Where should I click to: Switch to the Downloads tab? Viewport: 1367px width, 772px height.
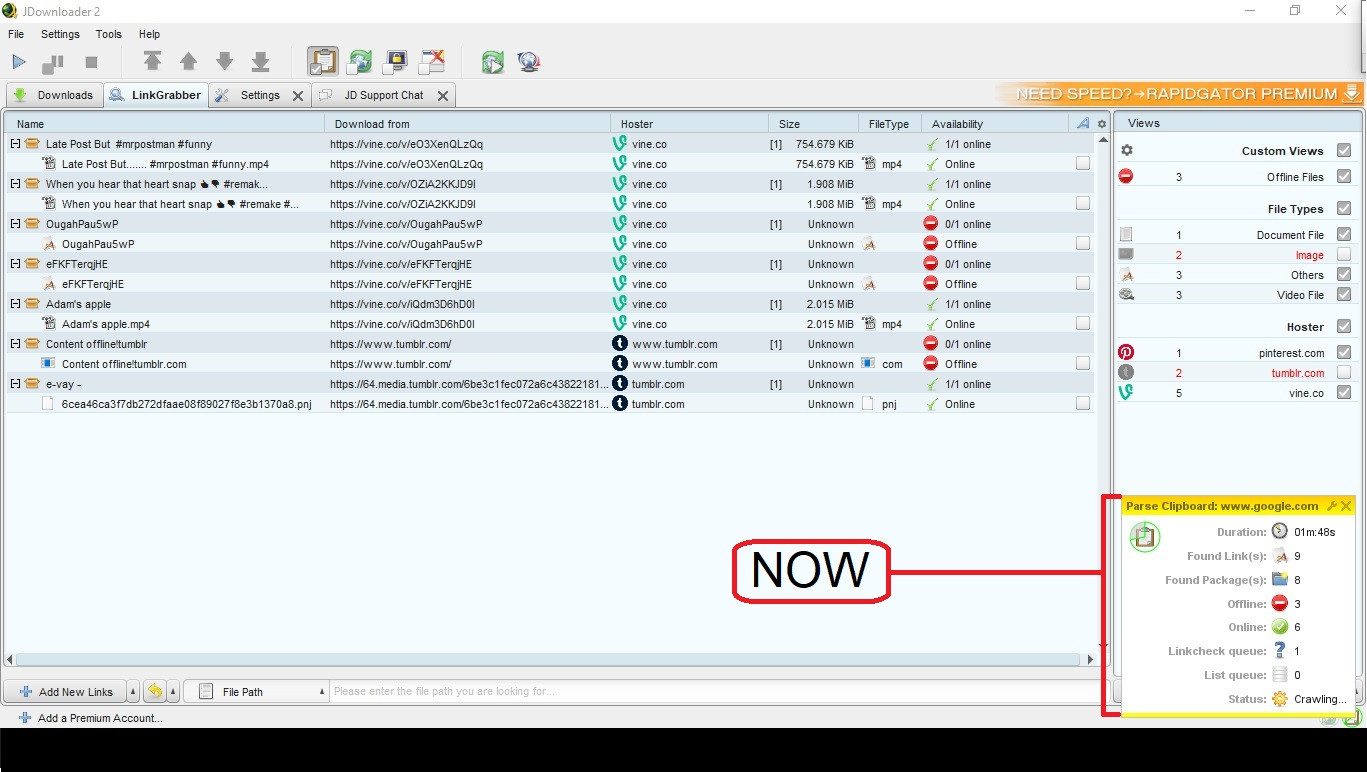54,95
